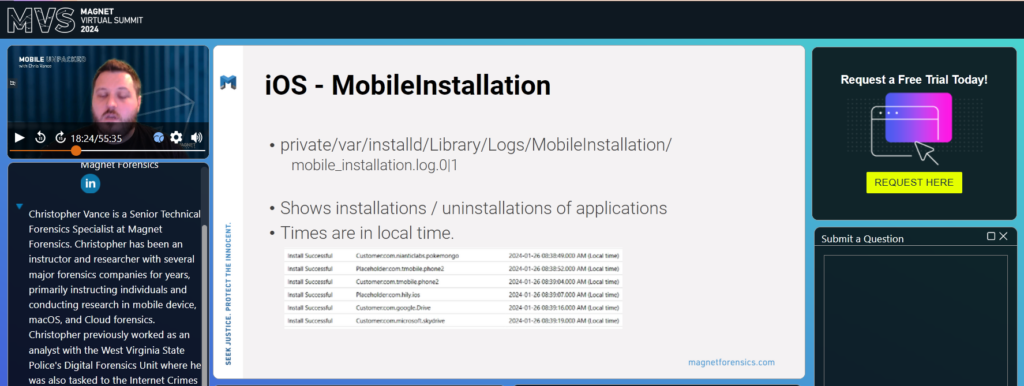Click the 'iOS - MobileInstallation' slide title

point(408,86)
